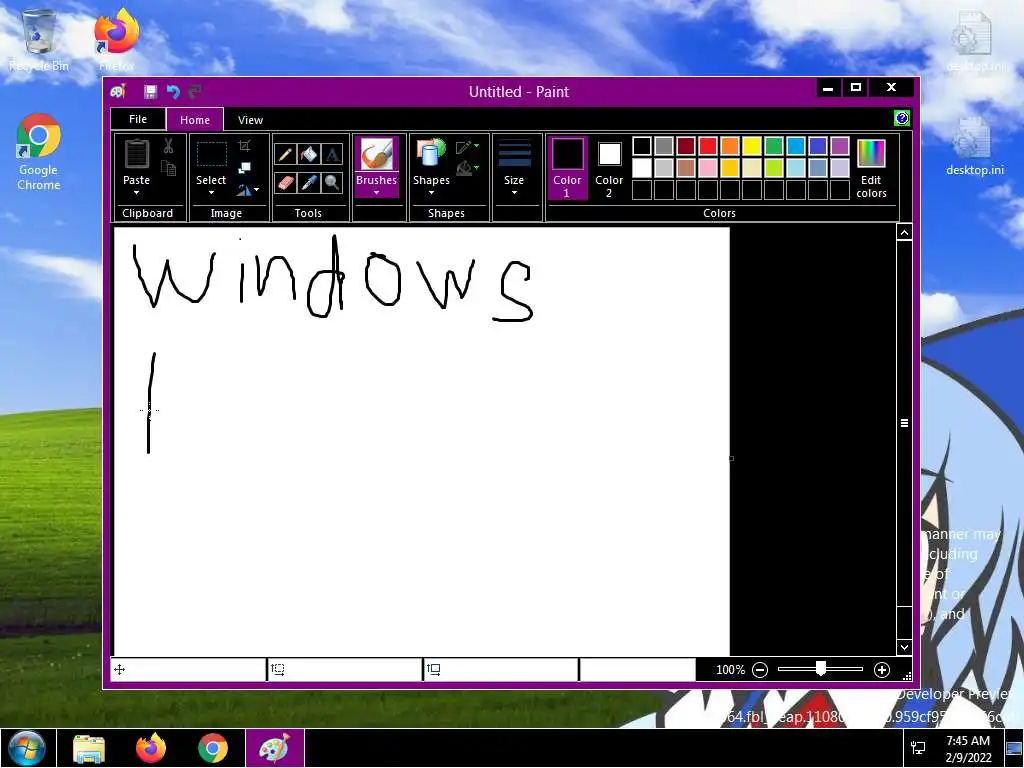Screen dimensions: 1024x768
Task: Click the Paste clipboard icon
Action: [x=136, y=155]
